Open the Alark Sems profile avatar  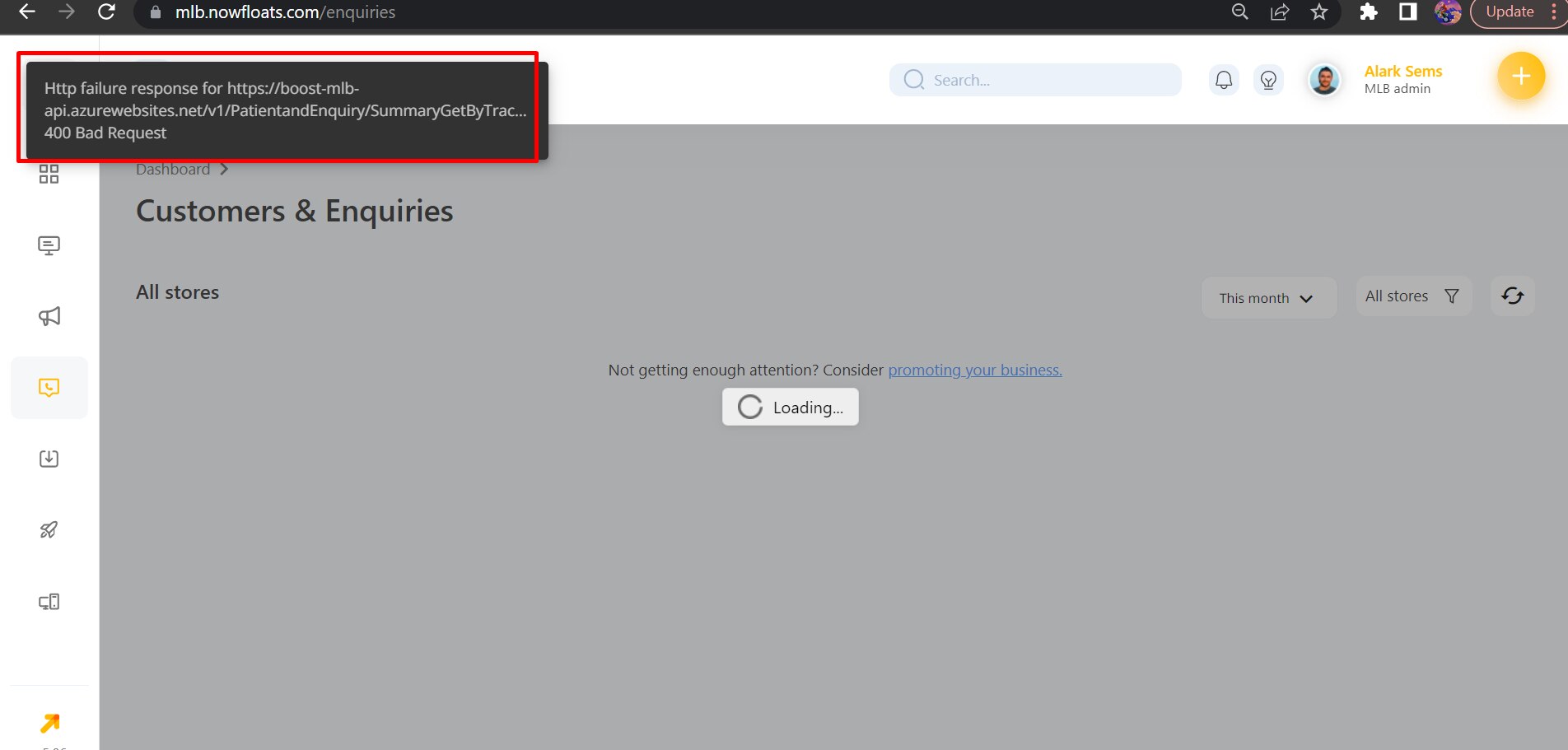click(x=1324, y=80)
